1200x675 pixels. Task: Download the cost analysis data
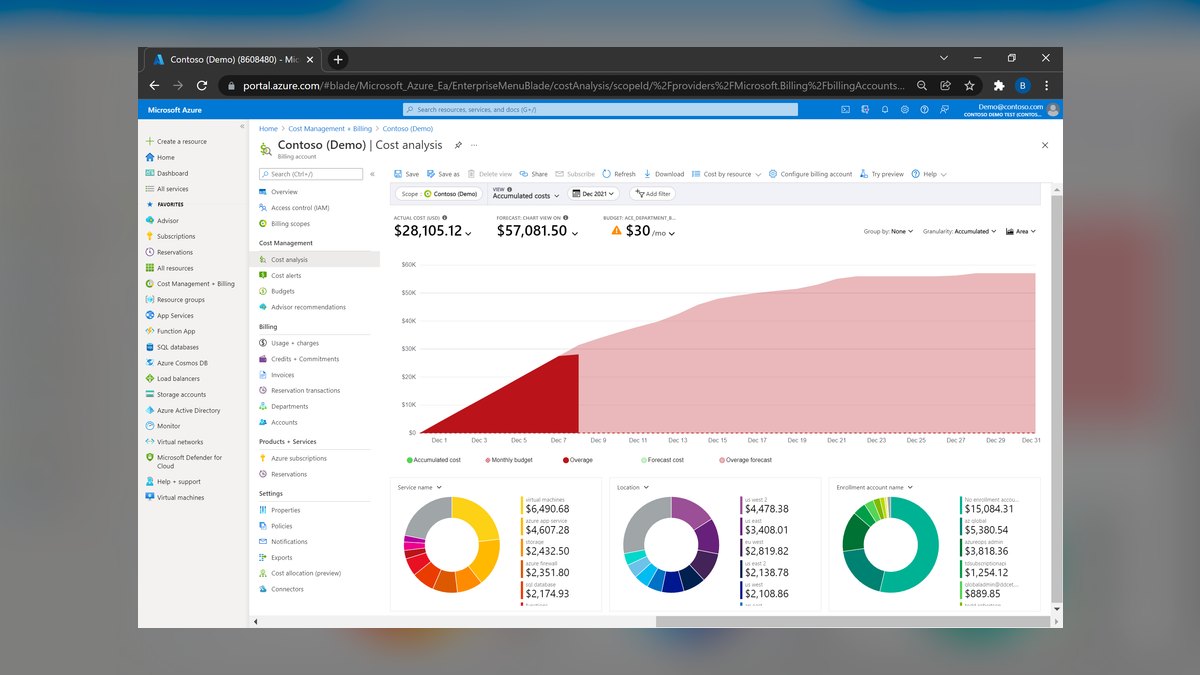(664, 174)
